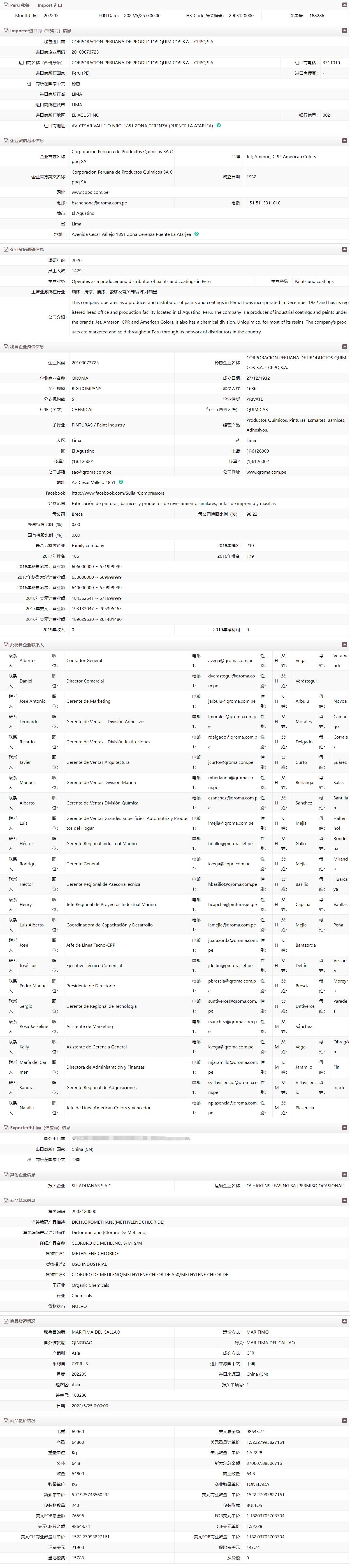Viewport: 350px width, 1568px height.
Task: Click email bschenone@qroma.com.pe
Action: coord(99,203)
